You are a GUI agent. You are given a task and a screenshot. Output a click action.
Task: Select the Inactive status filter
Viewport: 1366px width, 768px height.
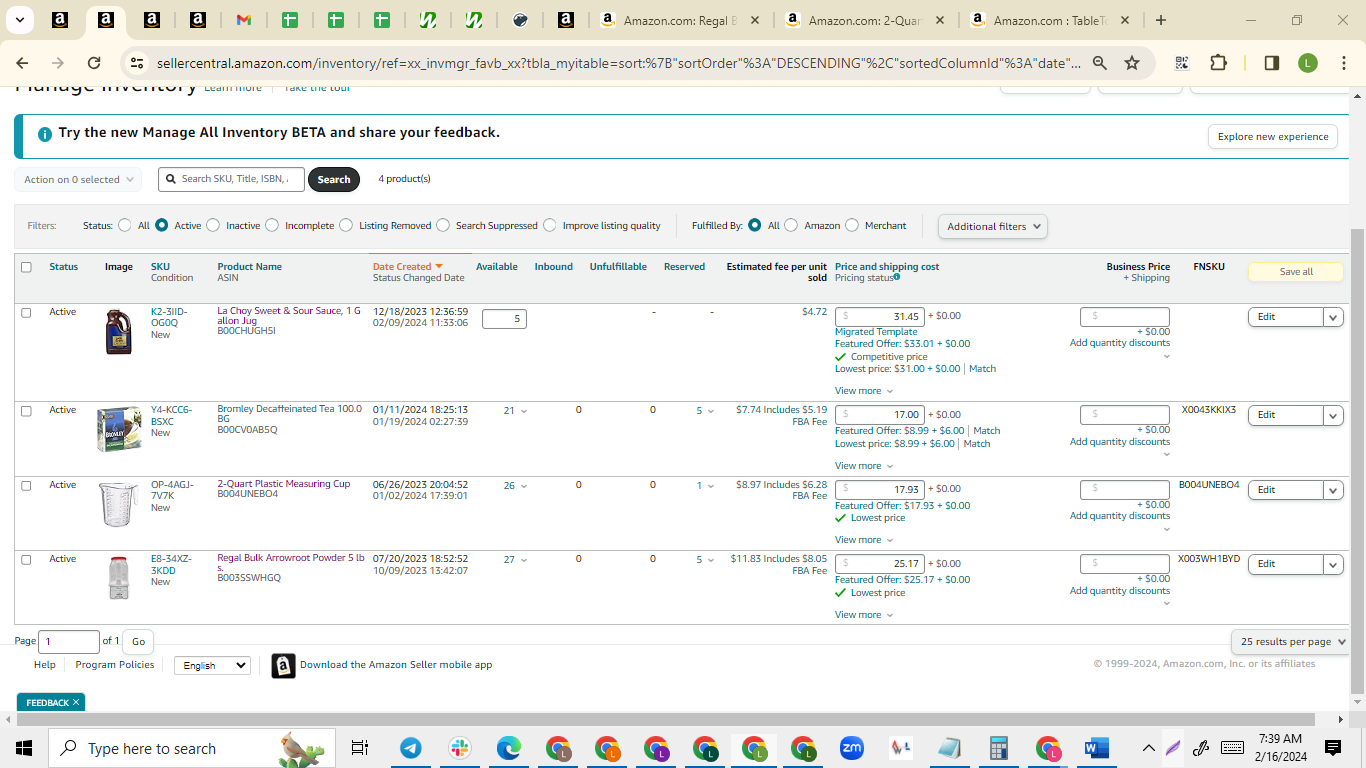click(213, 225)
